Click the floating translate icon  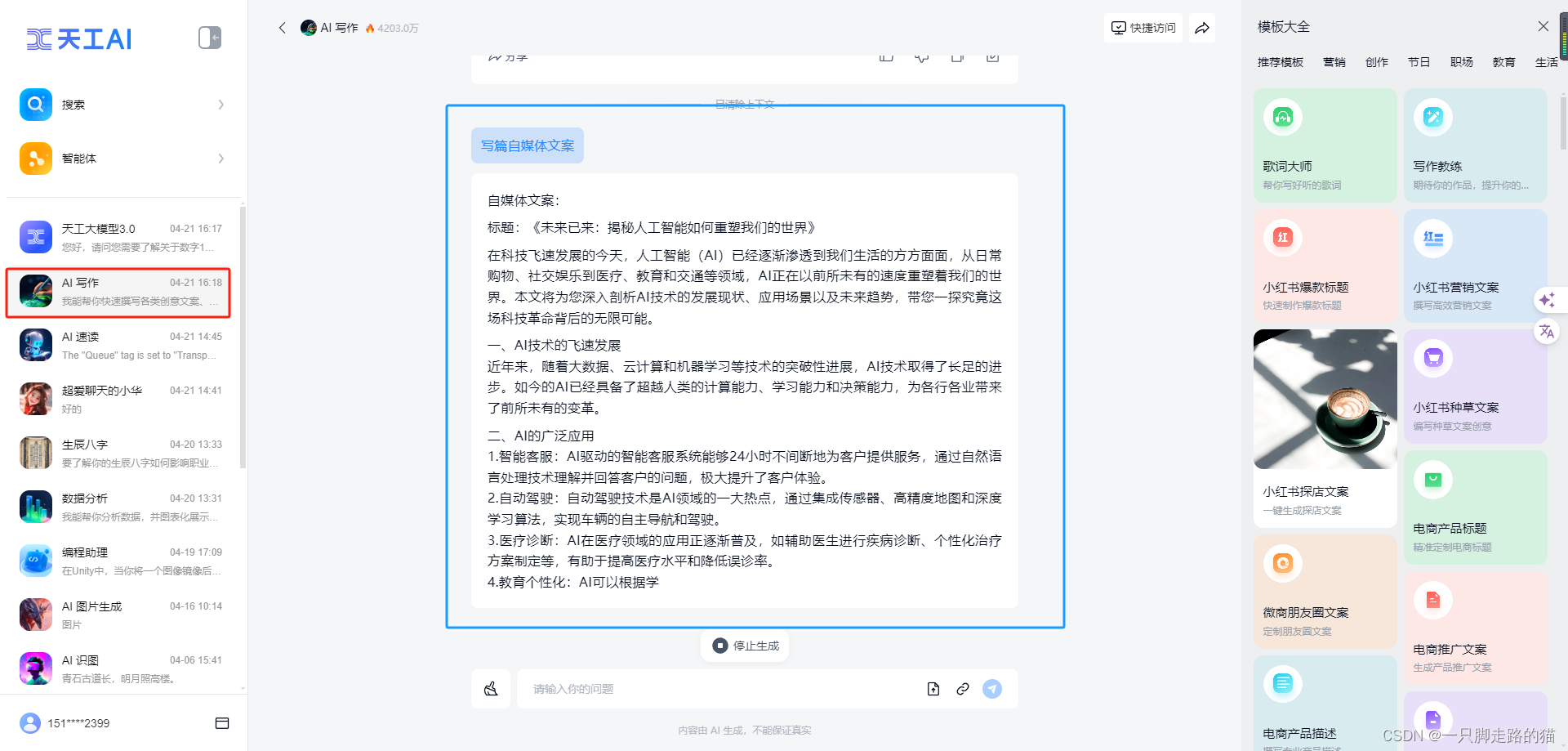pyautogui.click(x=1547, y=331)
